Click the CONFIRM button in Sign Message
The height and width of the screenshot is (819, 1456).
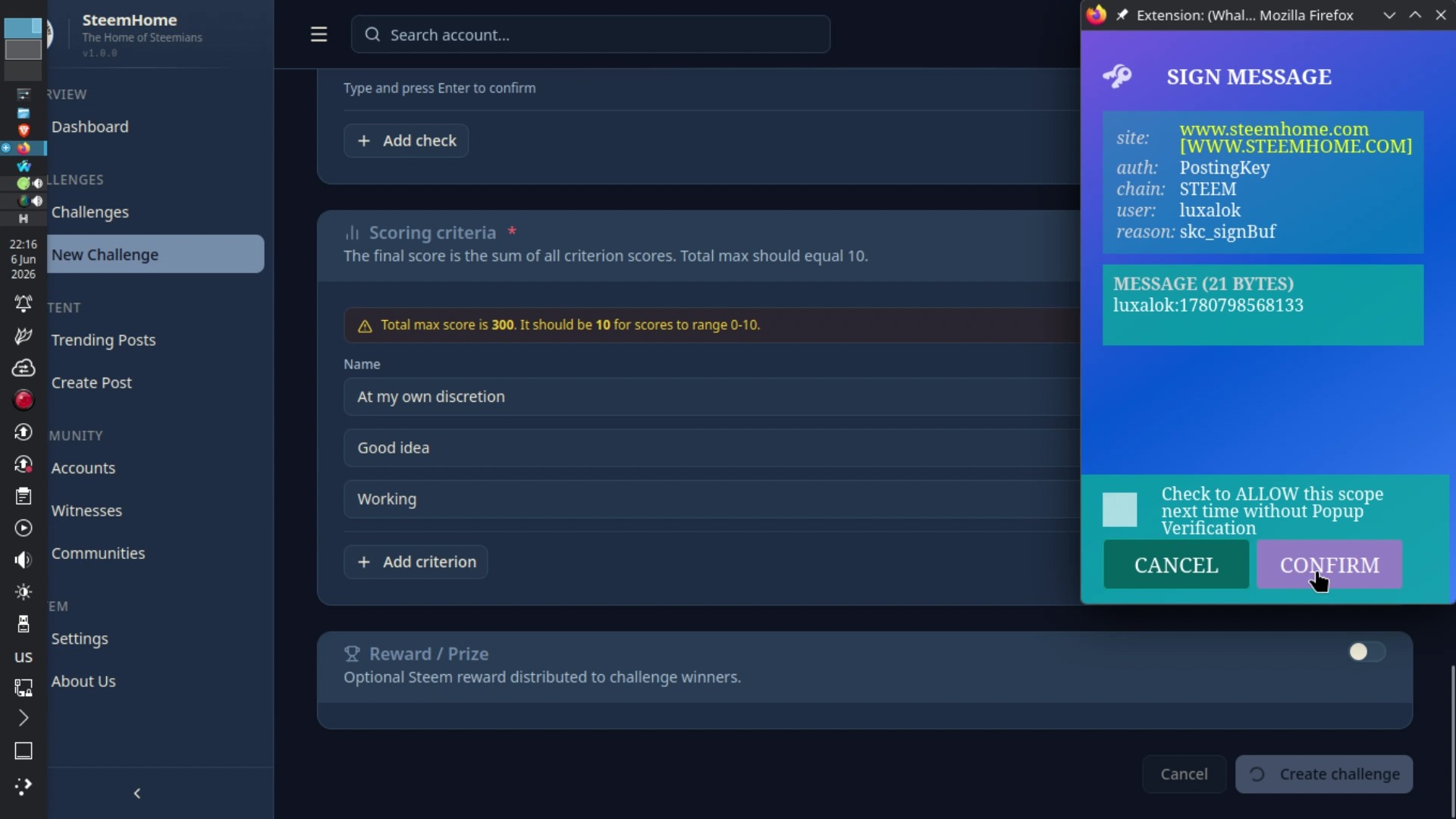tap(1329, 565)
